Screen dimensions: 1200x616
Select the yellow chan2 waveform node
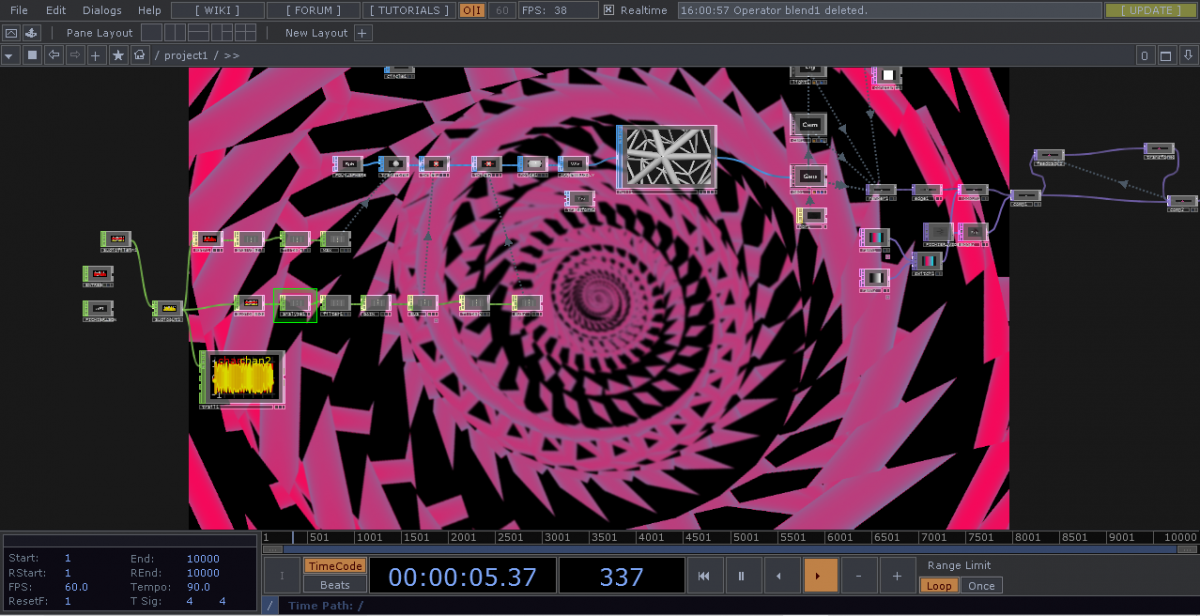(x=242, y=380)
